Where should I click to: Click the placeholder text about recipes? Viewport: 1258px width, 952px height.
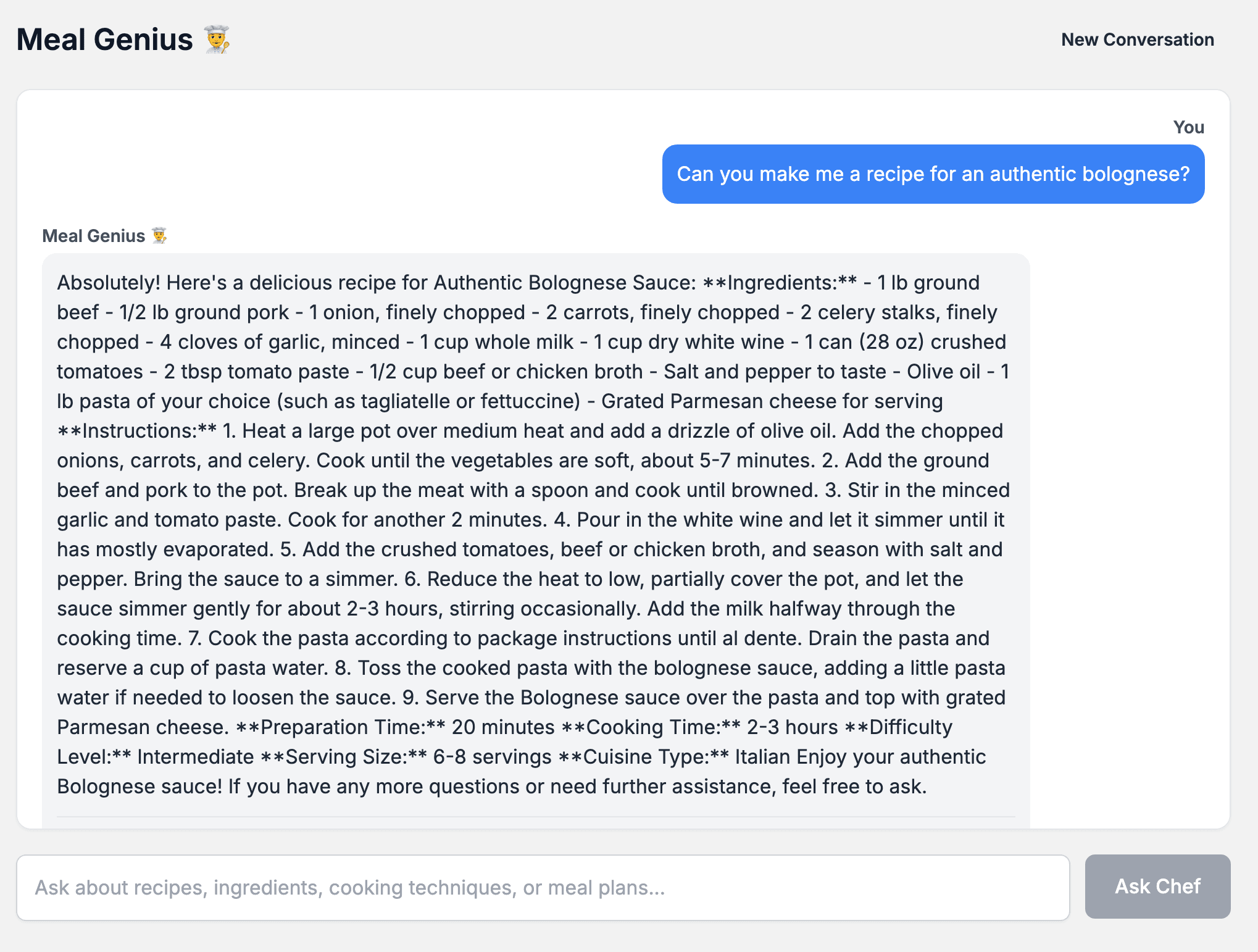point(349,887)
